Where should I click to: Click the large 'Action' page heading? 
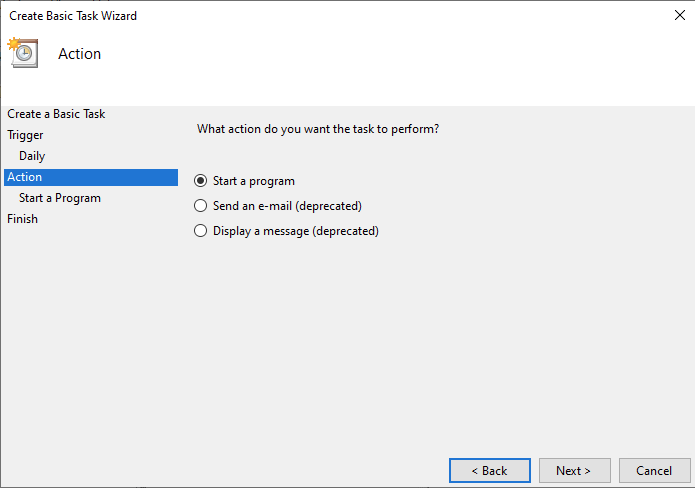(80, 54)
